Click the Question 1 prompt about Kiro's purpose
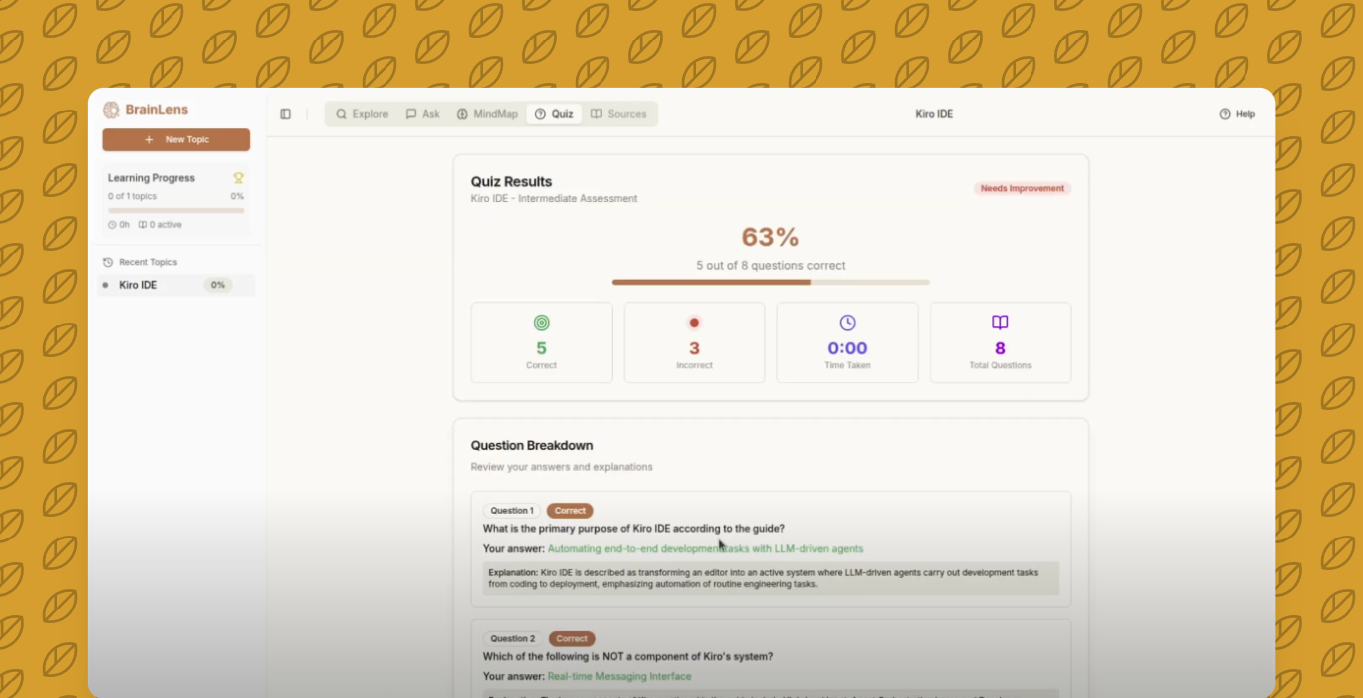Image resolution: width=1363 pixels, height=698 pixels. [634, 529]
